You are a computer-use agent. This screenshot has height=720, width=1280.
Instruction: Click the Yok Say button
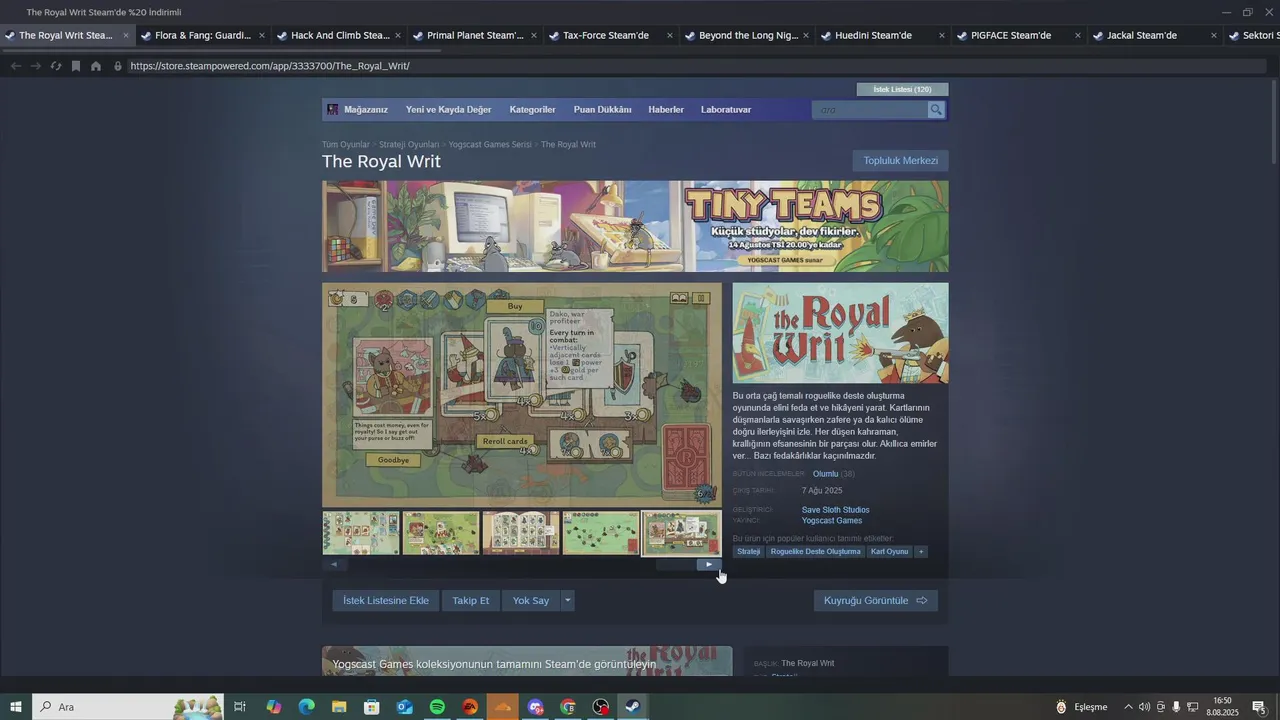[x=531, y=601]
